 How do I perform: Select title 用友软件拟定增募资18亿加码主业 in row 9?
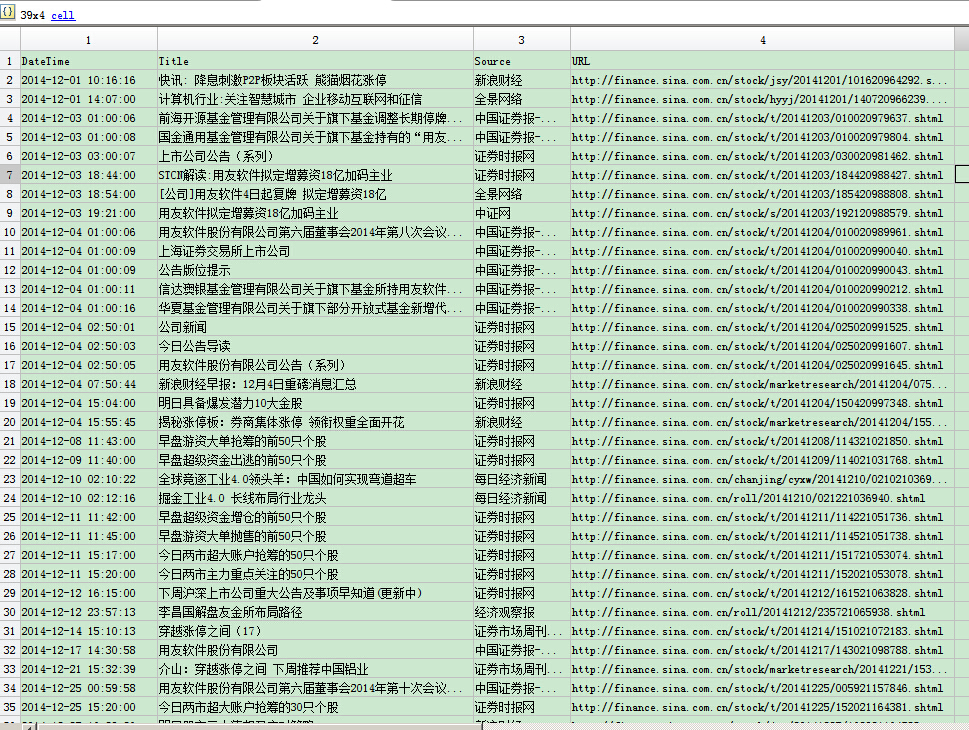pos(315,213)
